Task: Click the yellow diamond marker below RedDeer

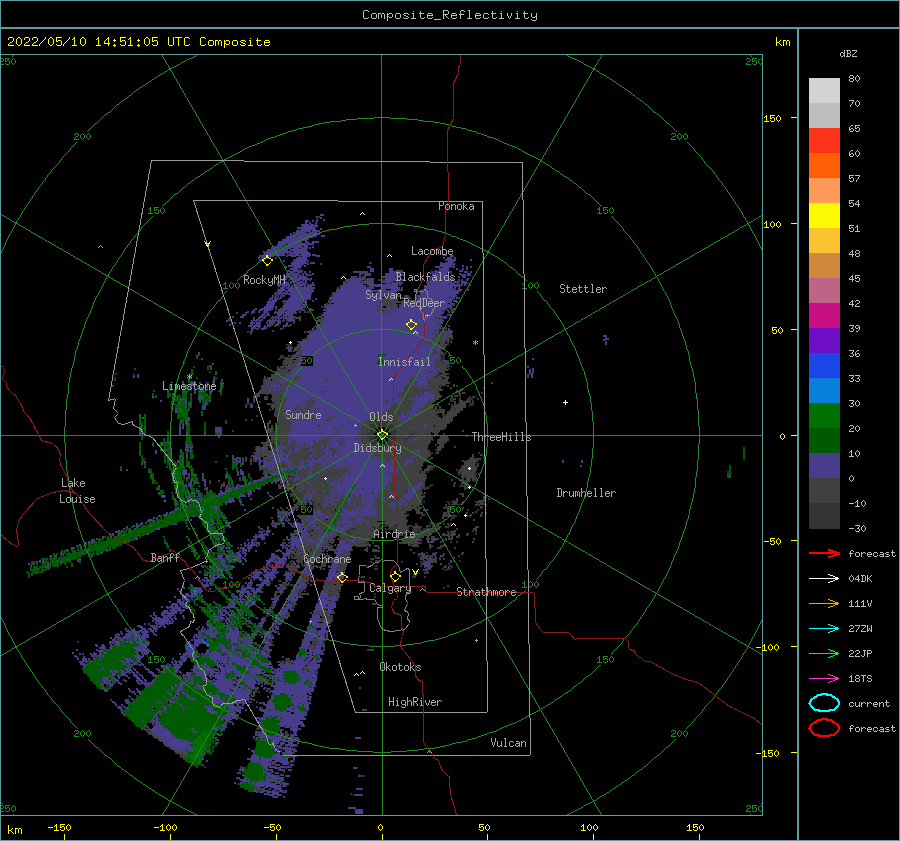Action: (411, 325)
